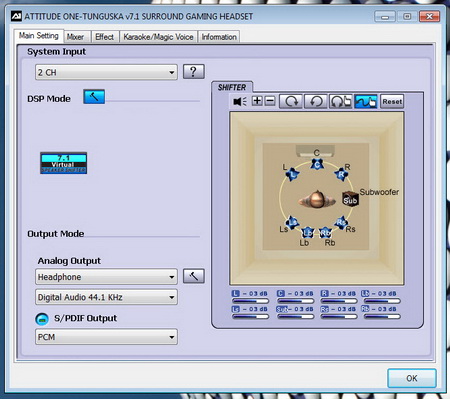
Task: Open the S/PDIF PCM dropdown
Action: 106,337
